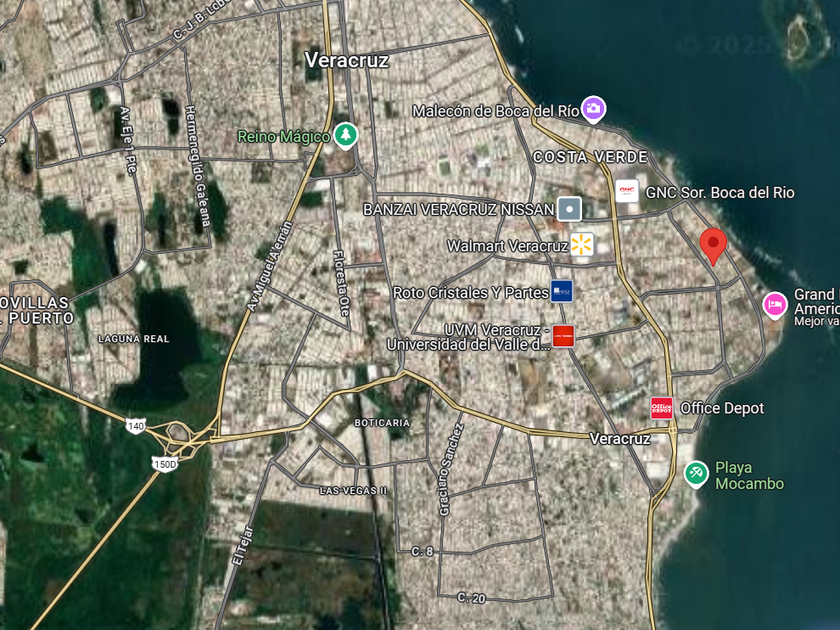Click the LAGUNA REAL area label
840x630 pixels.
click(x=133, y=339)
